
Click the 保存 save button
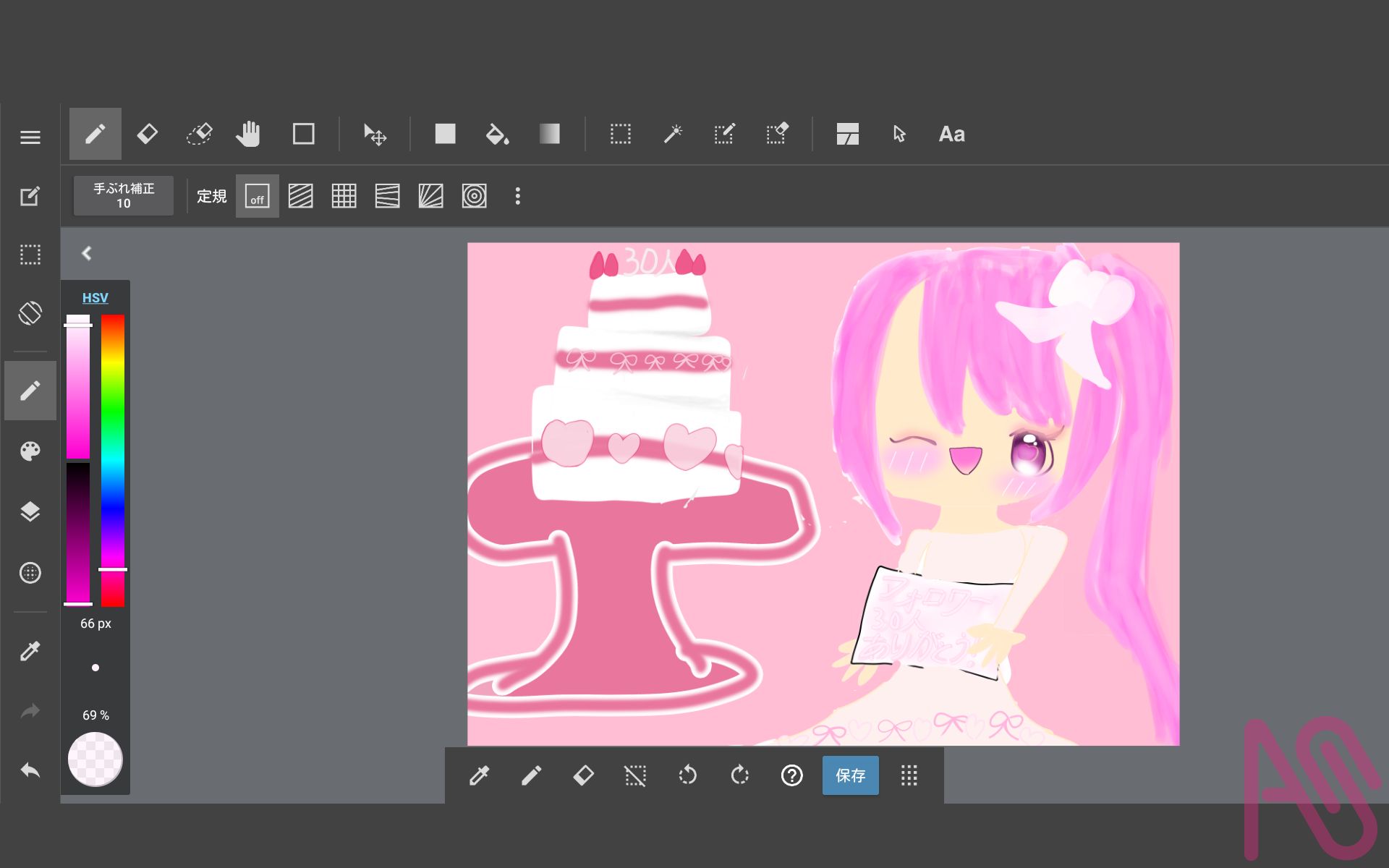(x=850, y=775)
